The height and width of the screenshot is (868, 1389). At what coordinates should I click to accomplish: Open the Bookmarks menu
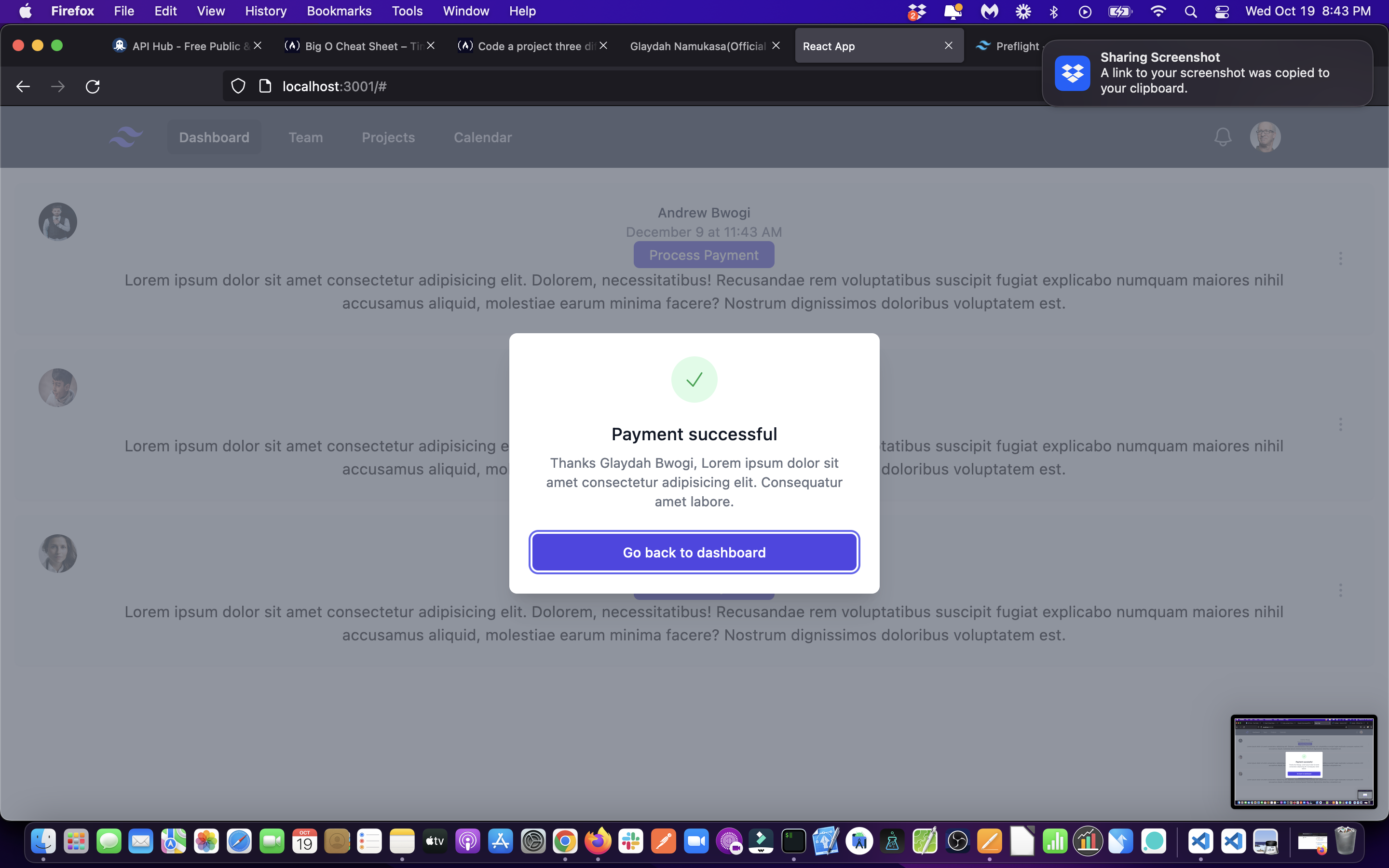(x=339, y=11)
